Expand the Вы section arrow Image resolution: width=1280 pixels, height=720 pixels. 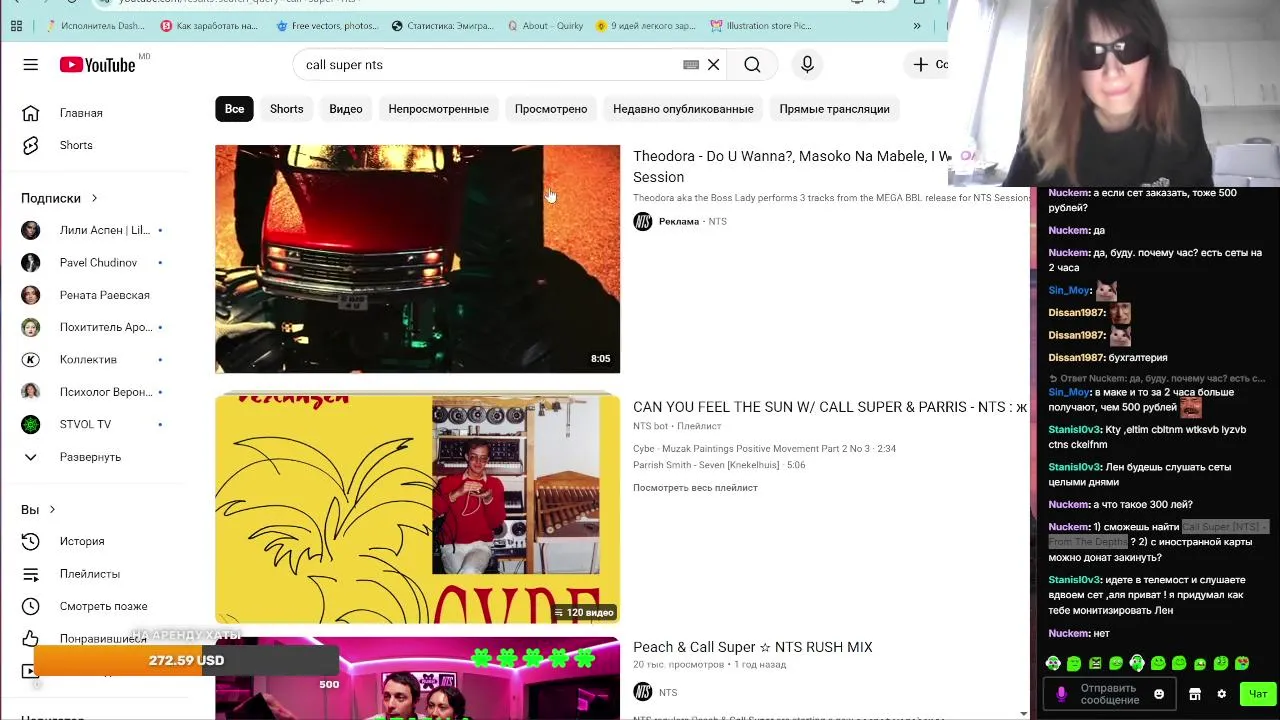52,510
